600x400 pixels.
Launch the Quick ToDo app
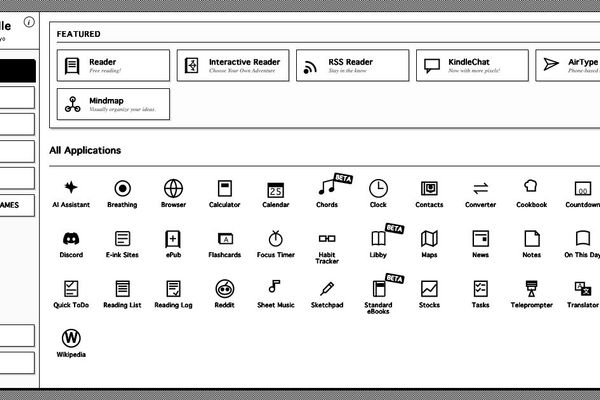click(71, 294)
